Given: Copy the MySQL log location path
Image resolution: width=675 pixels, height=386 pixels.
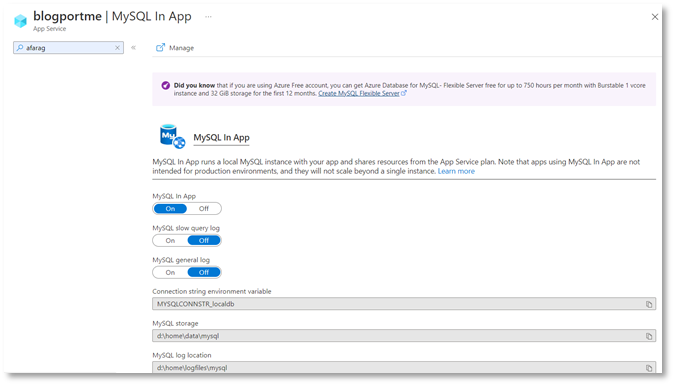Looking at the screenshot, I should point(649,368).
